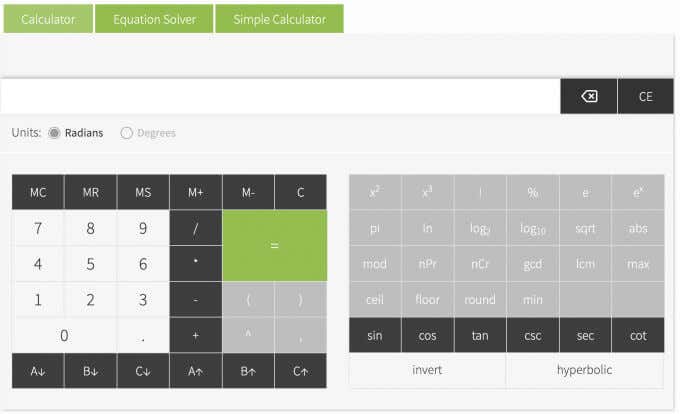
Task: Click the CE clear entry button
Action: 645,96
